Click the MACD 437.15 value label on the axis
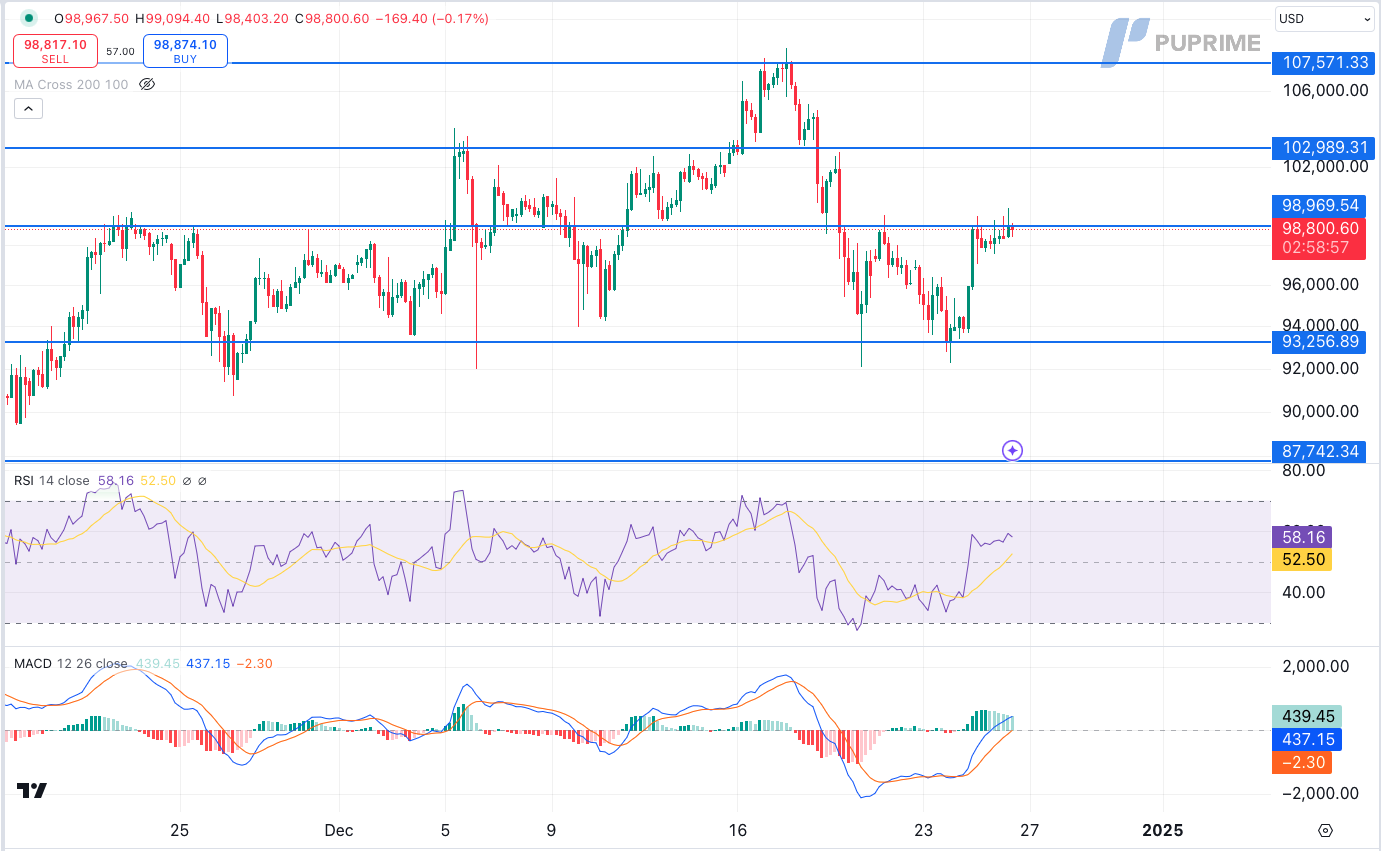Screen dimensions: 1381x851 pyautogui.click(x=1306, y=739)
